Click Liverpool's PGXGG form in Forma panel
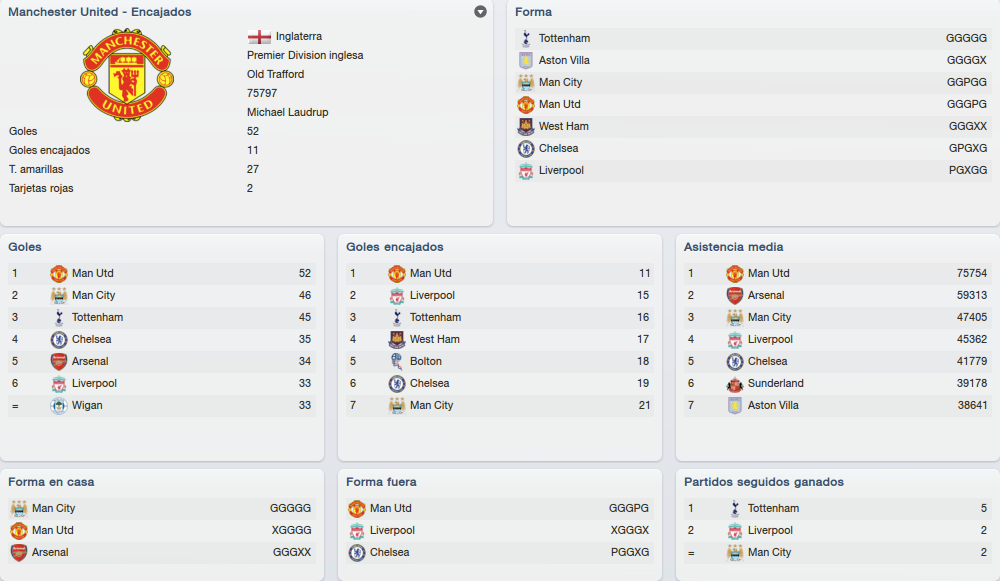The width and height of the screenshot is (1000, 581). (x=967, y=170)
